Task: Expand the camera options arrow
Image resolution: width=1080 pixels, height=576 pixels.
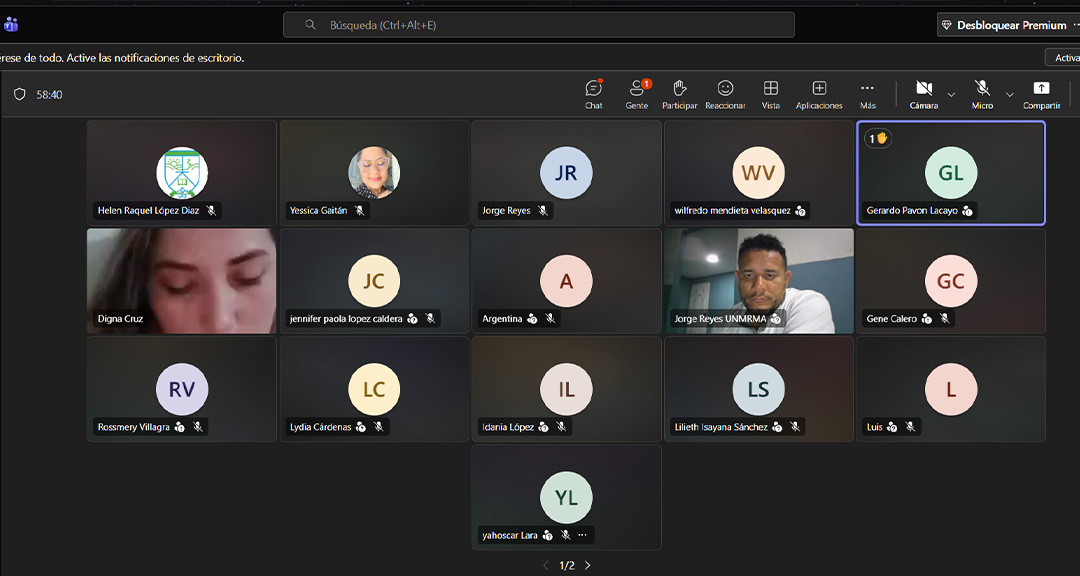Action: coord(951,95)
